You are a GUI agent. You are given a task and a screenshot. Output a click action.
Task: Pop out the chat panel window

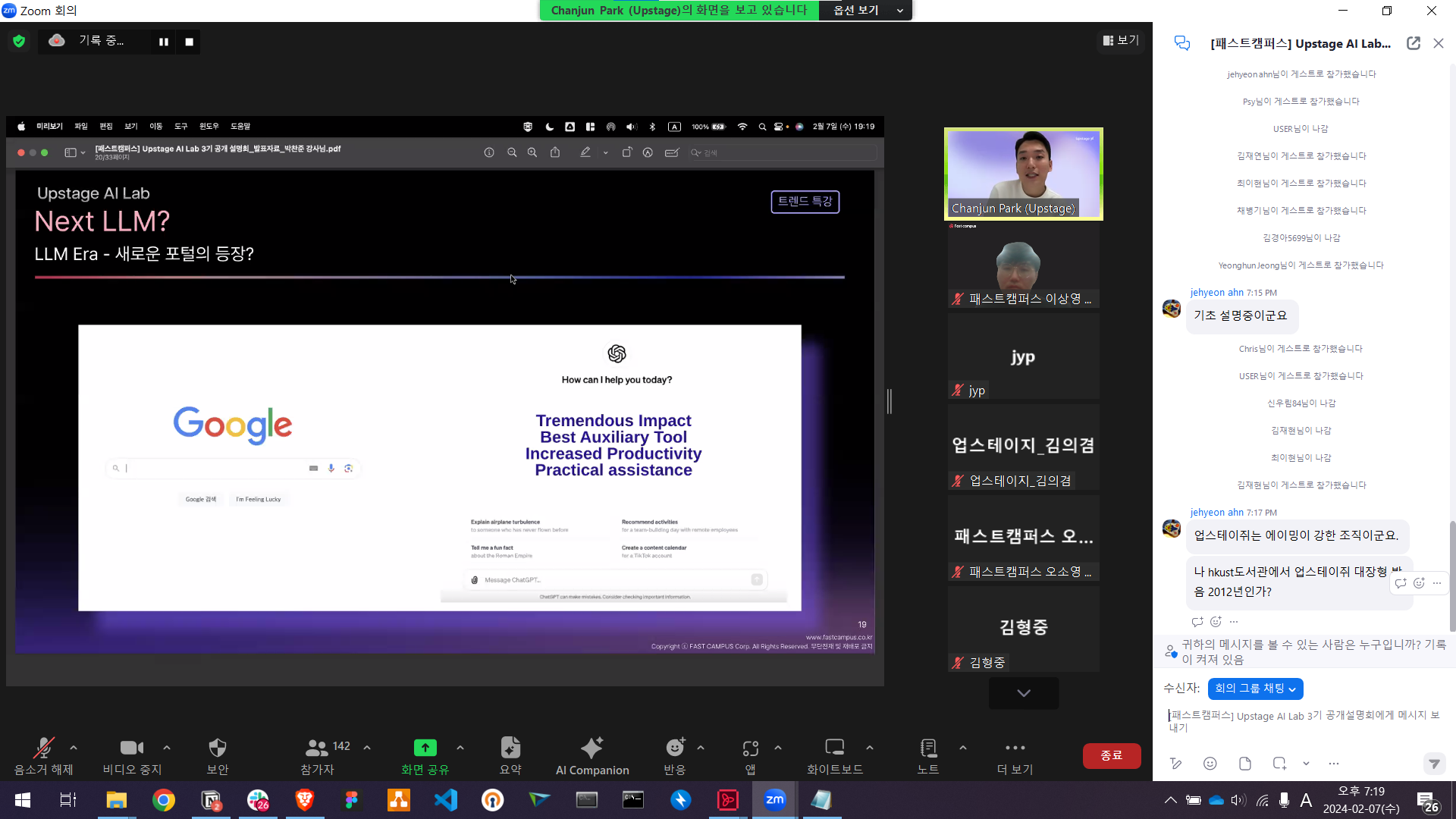[1414, 43]
